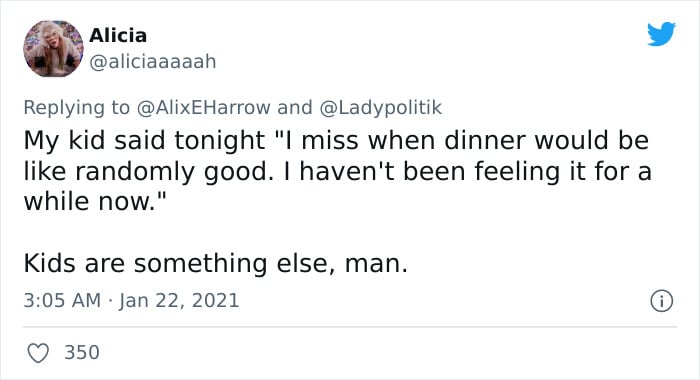Open the info circle icon
700x380 pixels.
pyautogui.click(x=661, y=301)
